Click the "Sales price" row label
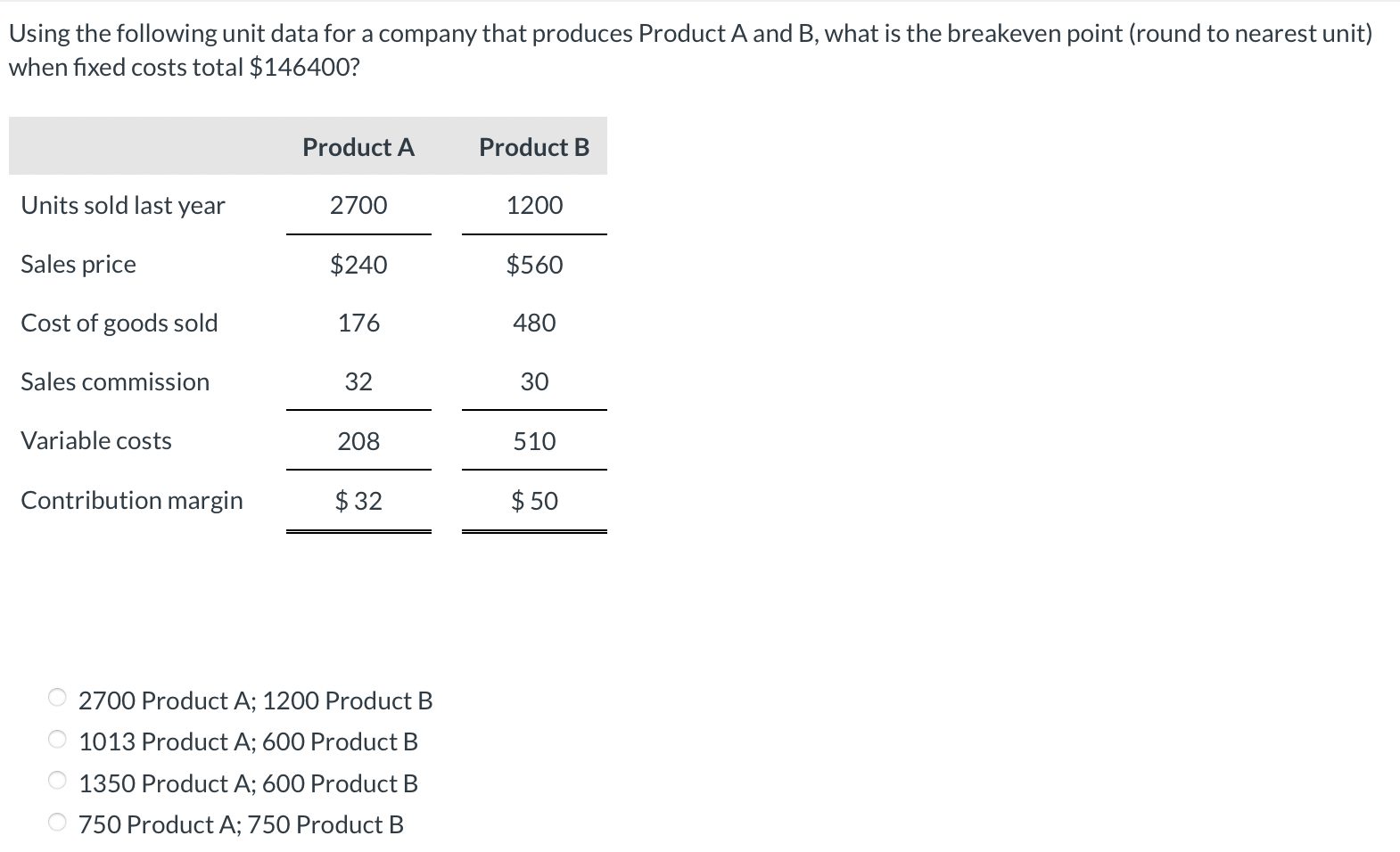 click(x=78, y=264)
